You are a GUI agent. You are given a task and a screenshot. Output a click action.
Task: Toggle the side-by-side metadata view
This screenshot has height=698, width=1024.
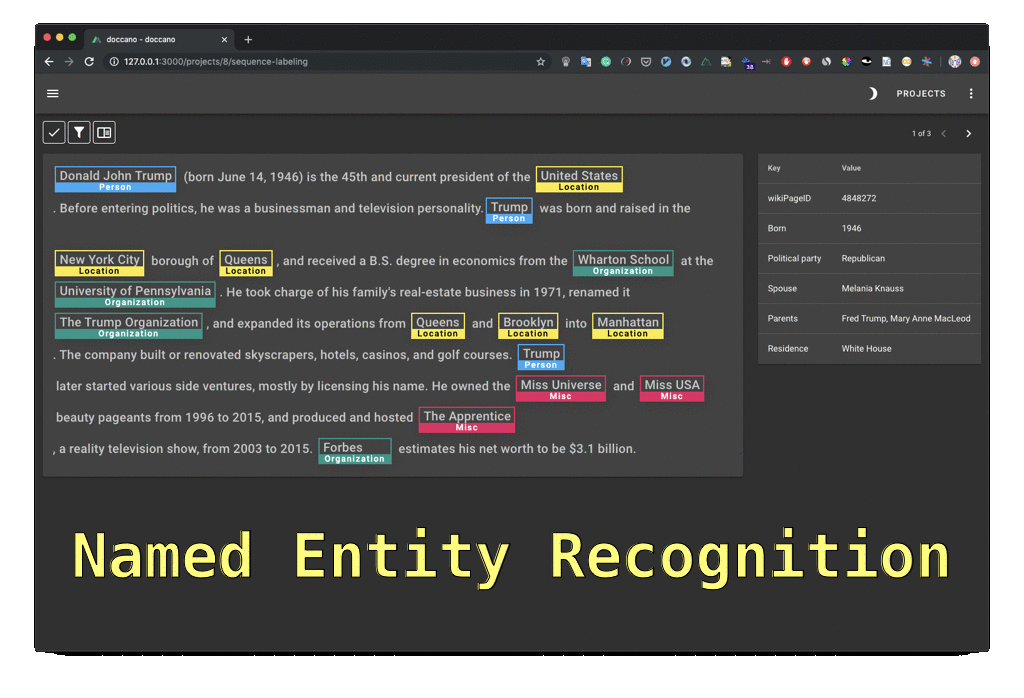point(104,132)
